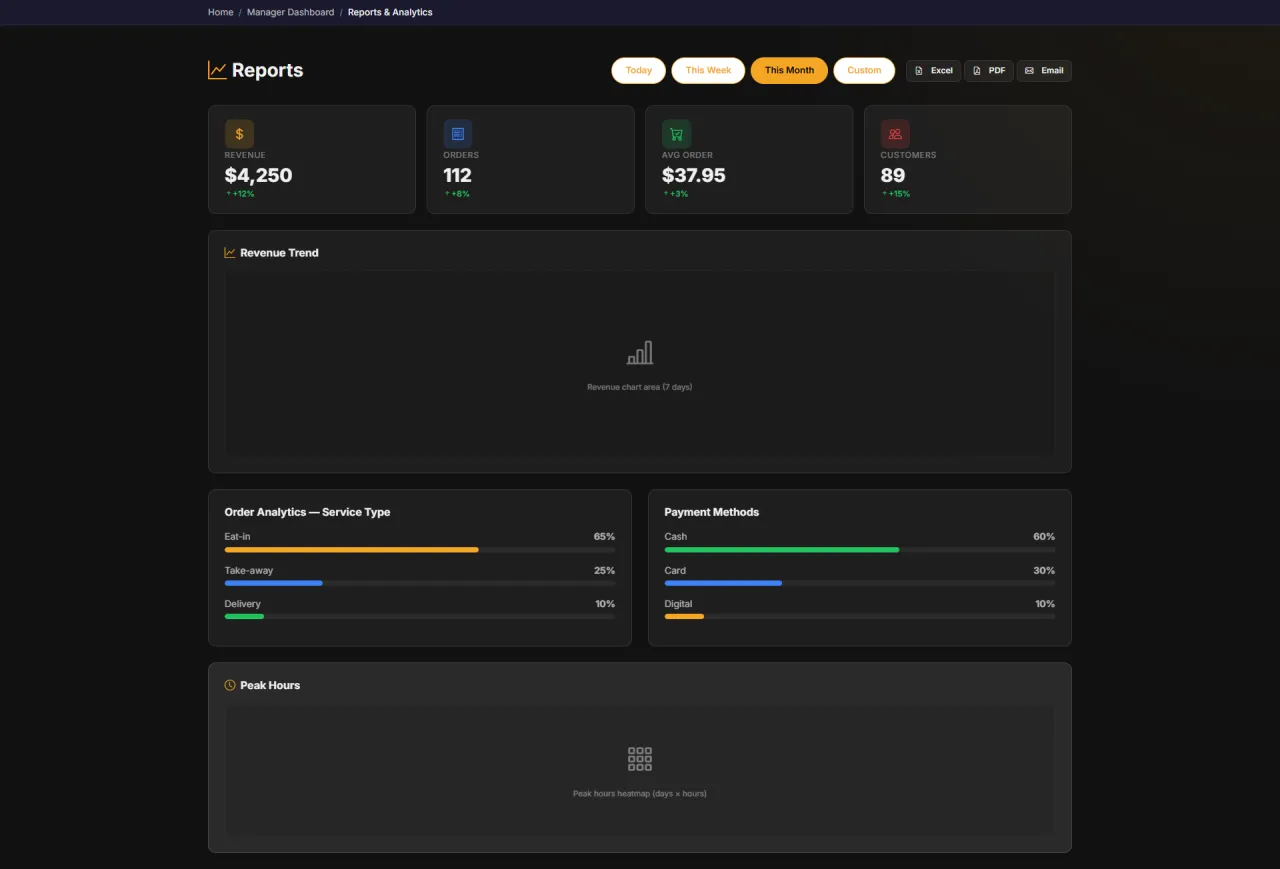Click the 65% Eat-in percentage
This screenshot has height=869, width=1280.
pos(604,537)
